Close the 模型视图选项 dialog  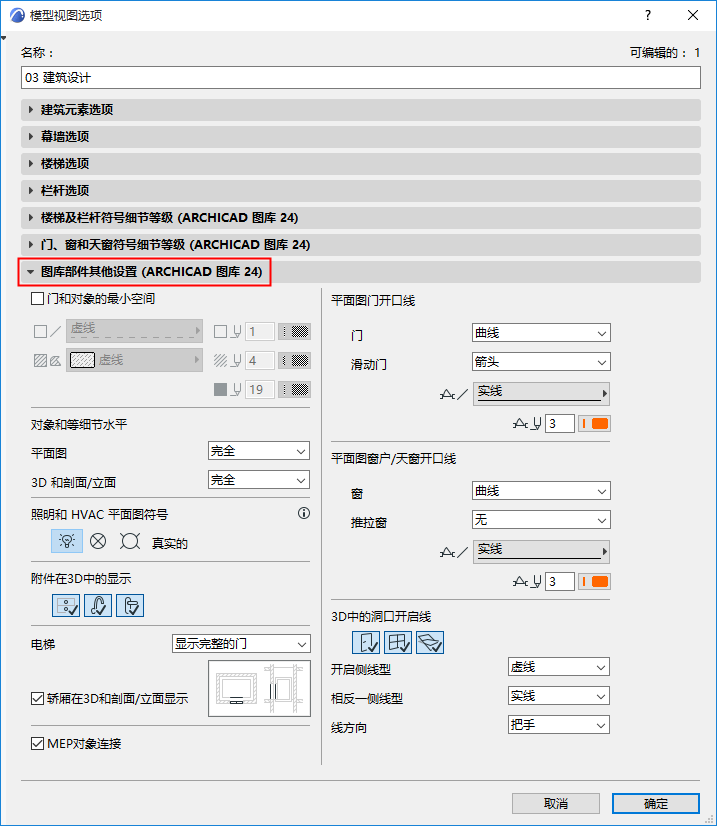[x=693, y=15]
